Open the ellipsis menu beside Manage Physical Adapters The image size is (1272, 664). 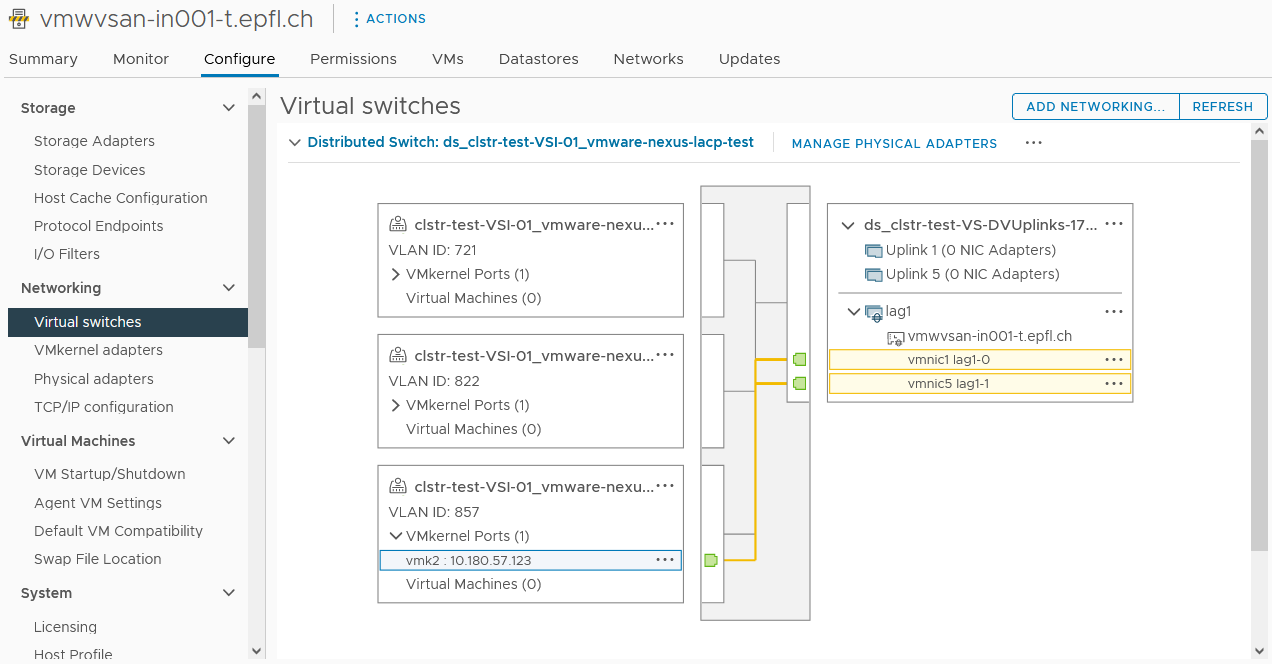click(1034, 143)
